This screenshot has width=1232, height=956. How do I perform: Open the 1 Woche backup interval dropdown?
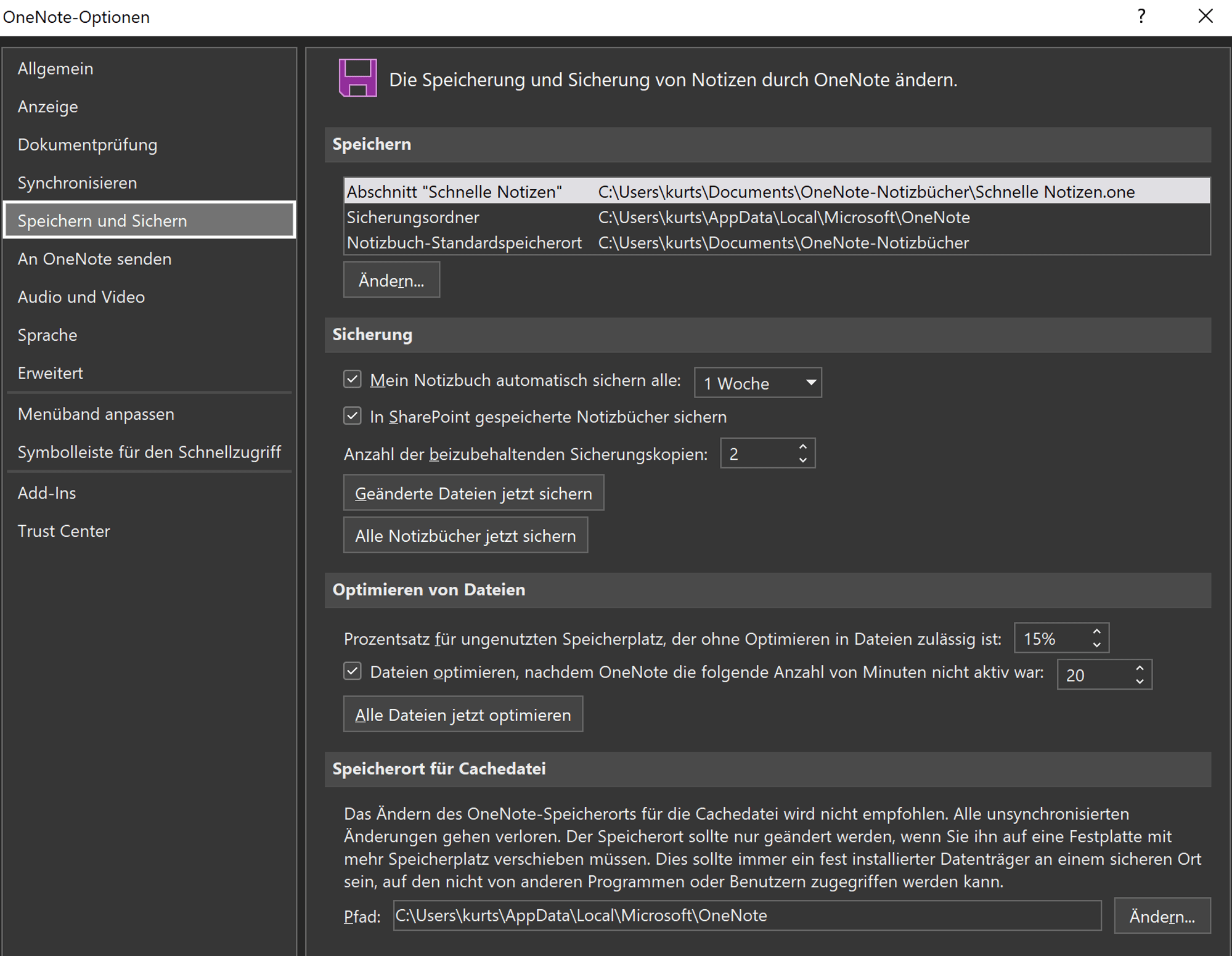[757, 383]
